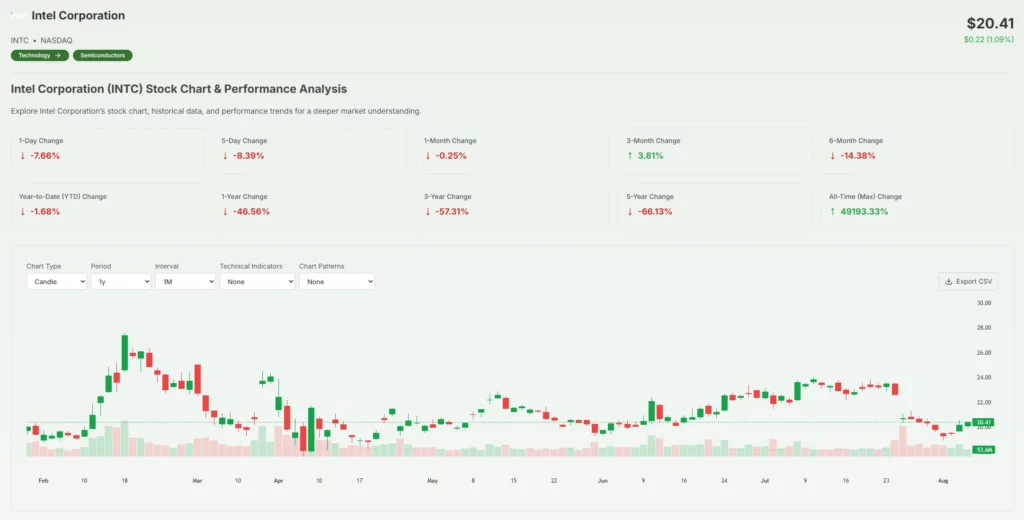Click the red down arrow for 5-Day Change
The image size is (1024, 520).
point(225,156)
